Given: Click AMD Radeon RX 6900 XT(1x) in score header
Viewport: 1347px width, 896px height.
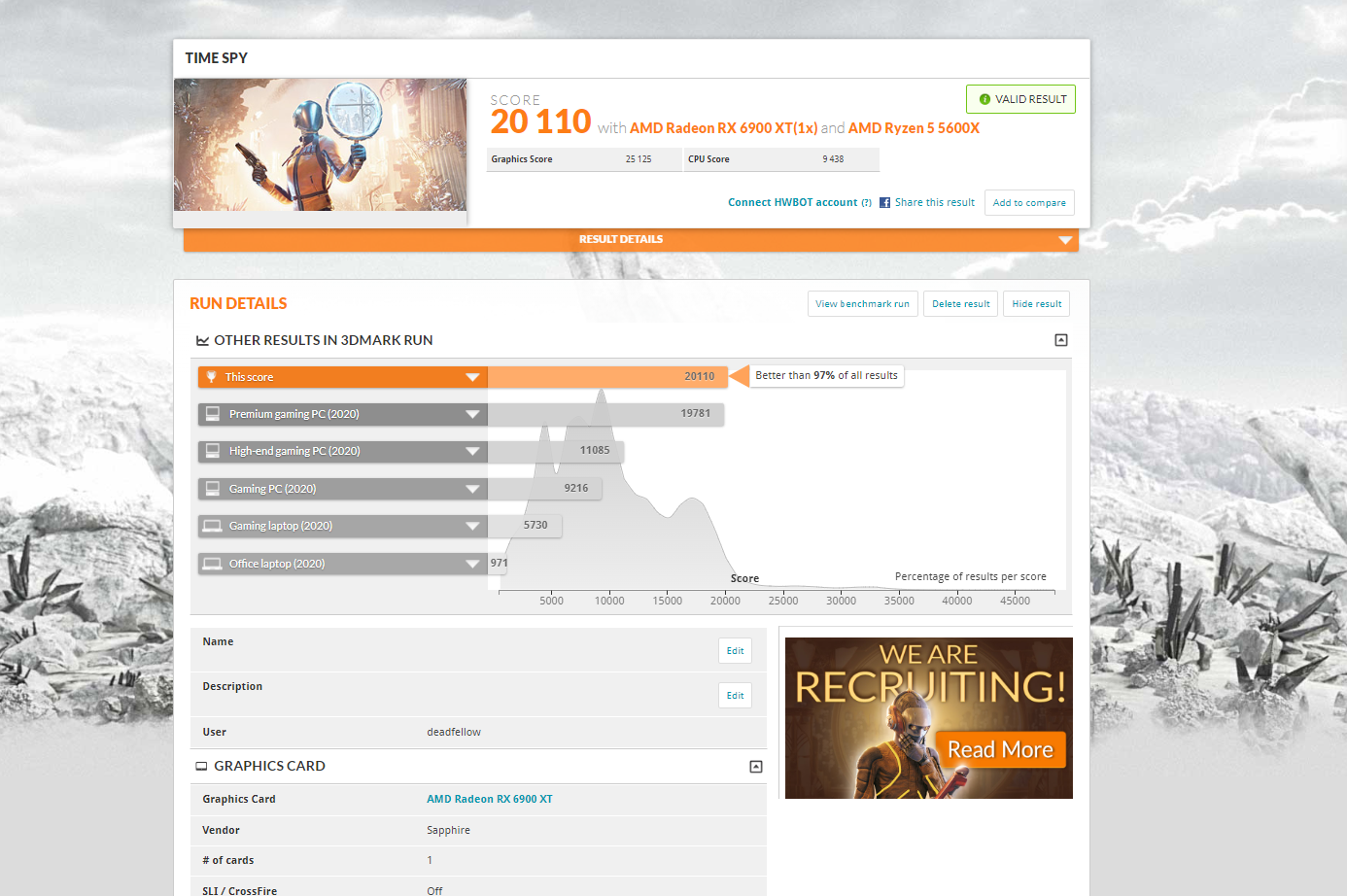Looking at the screenshot, I should (723, 128).
